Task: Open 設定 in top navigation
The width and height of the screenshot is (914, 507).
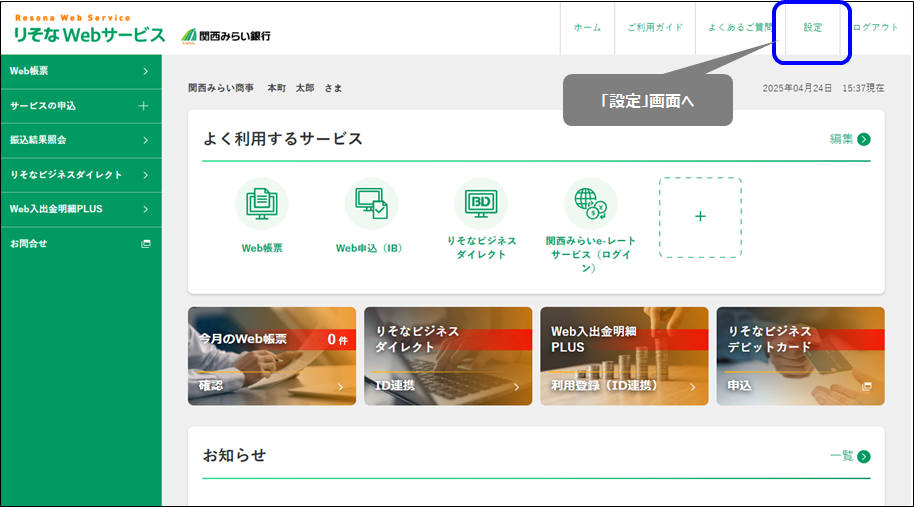Action: point(812,27)
